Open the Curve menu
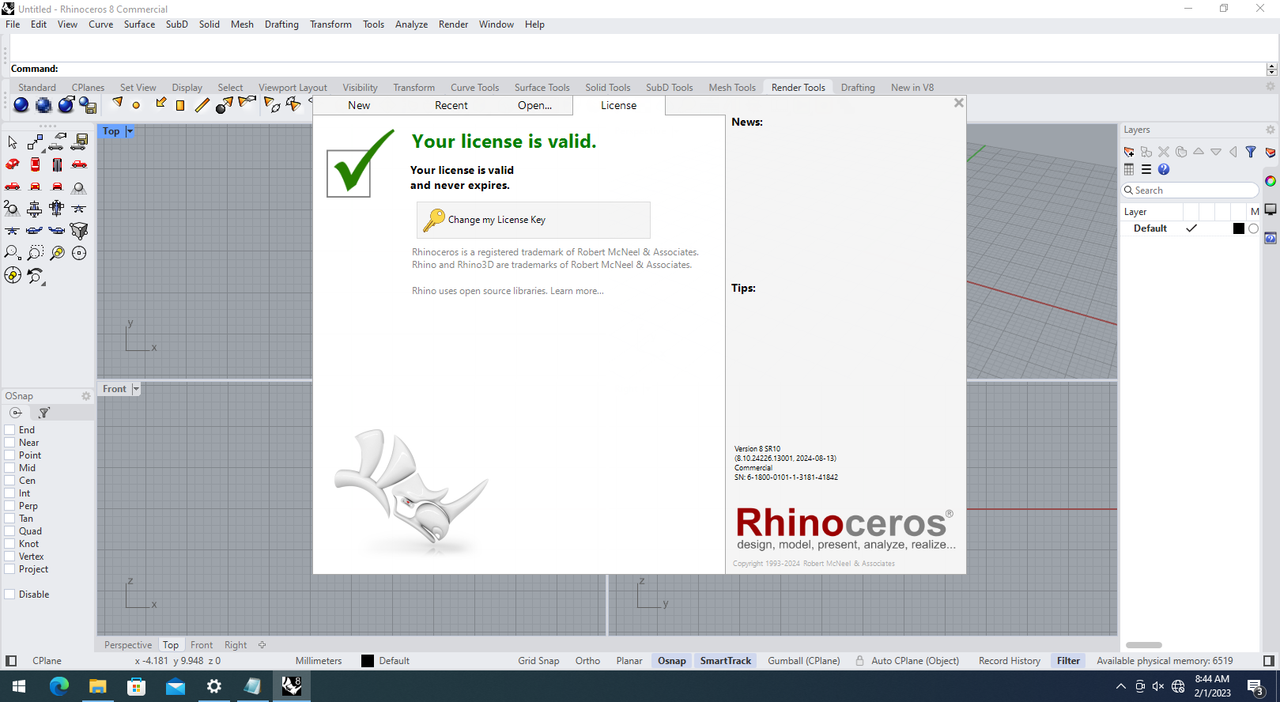Image resolution: width=1280 pixels, height=702 pixels. point(101,24)
